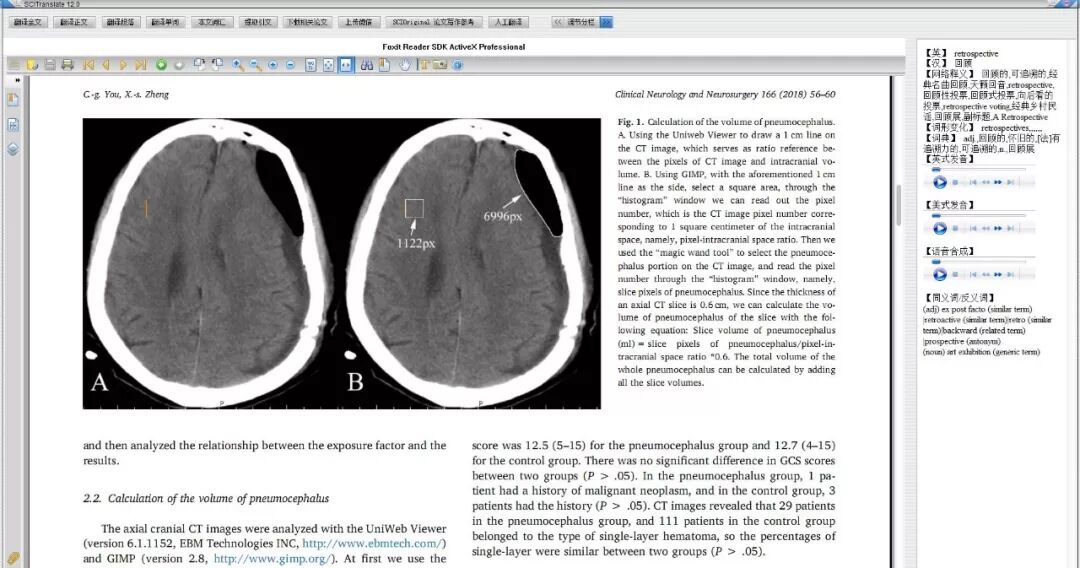
Task: Click CT image panel B
Action: (x=471, y=264)
